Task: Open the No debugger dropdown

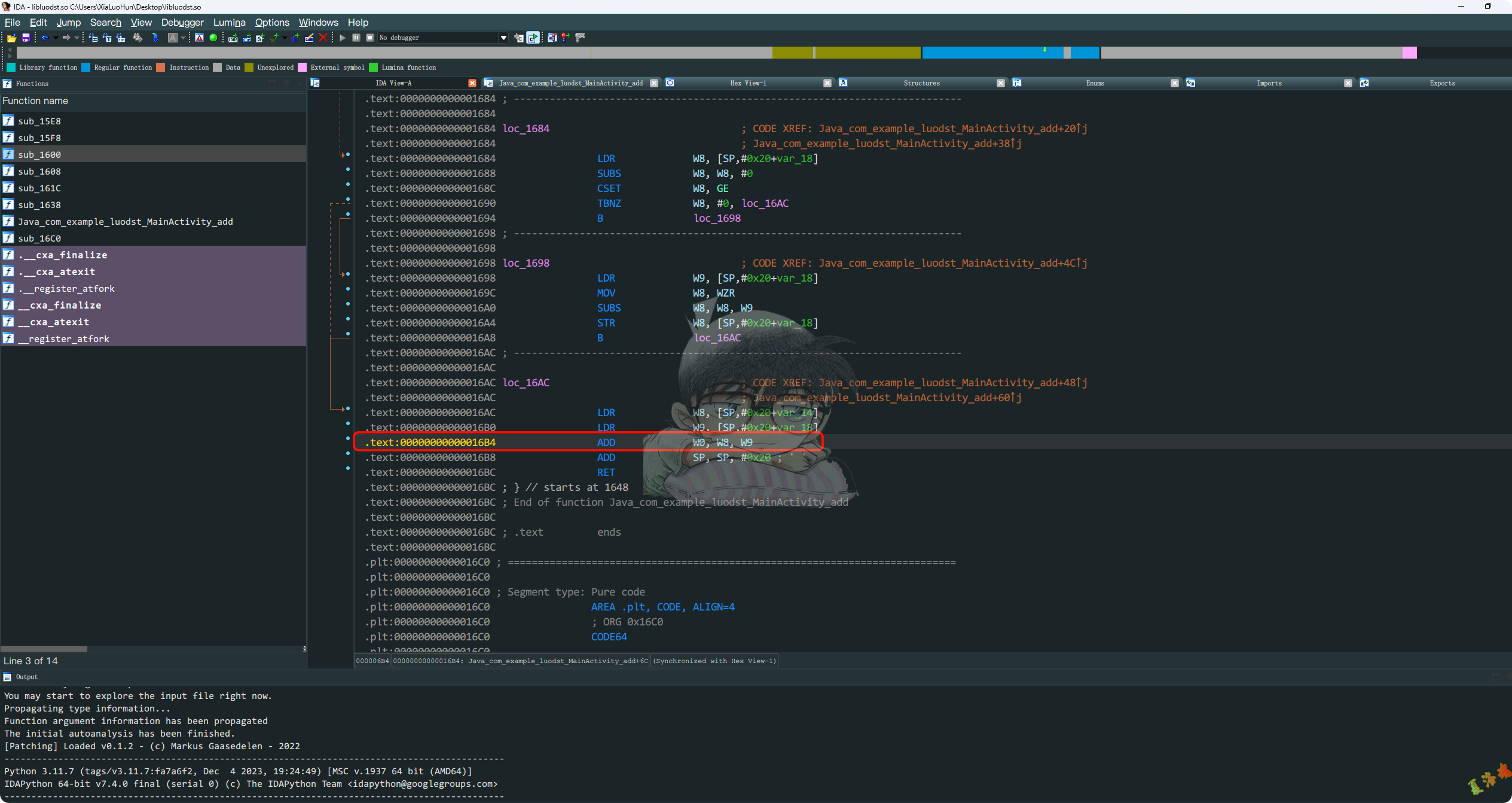Action: click(x=503, y=38)
